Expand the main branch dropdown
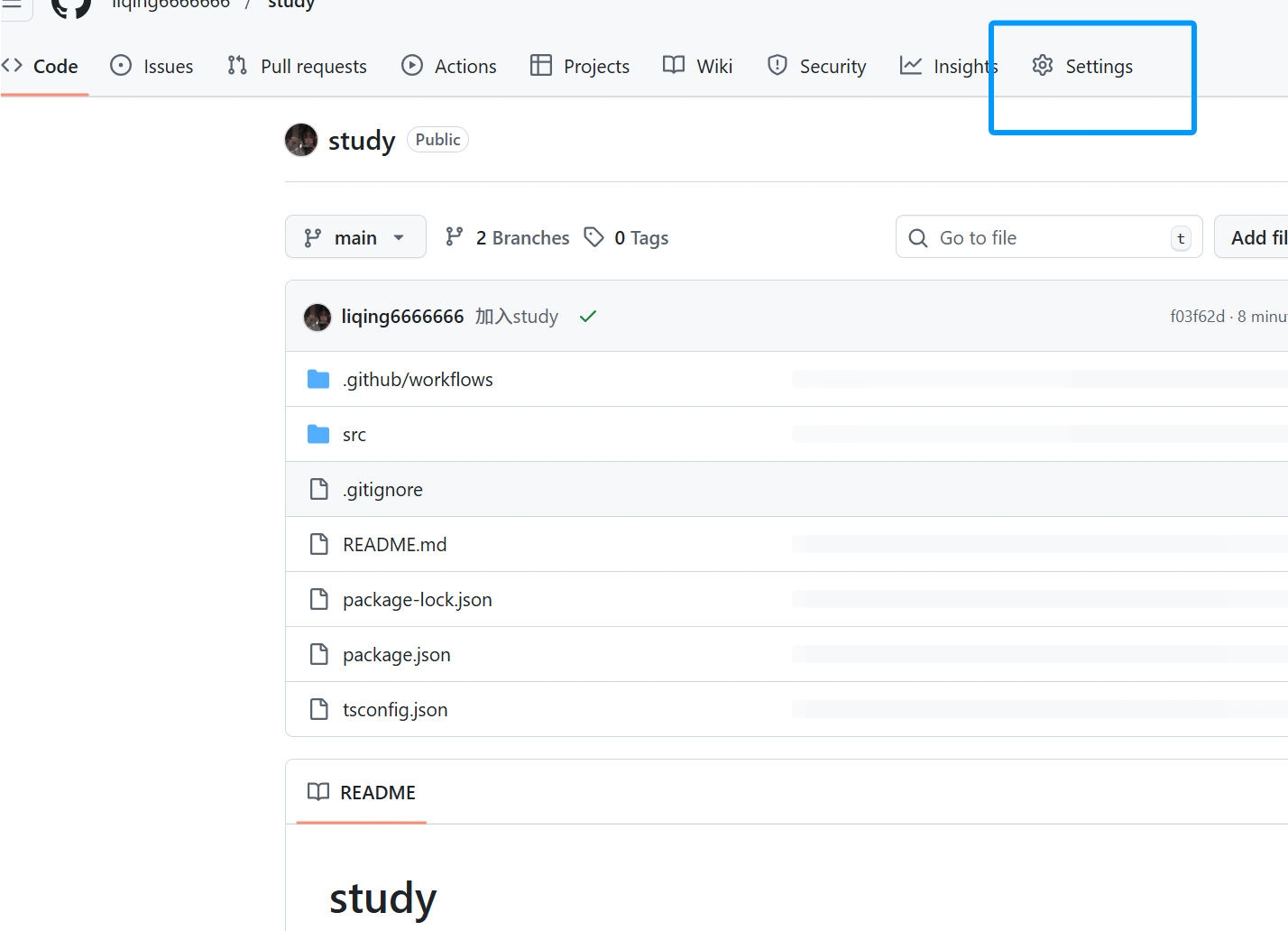1288x931 pixels. (355, 237)
